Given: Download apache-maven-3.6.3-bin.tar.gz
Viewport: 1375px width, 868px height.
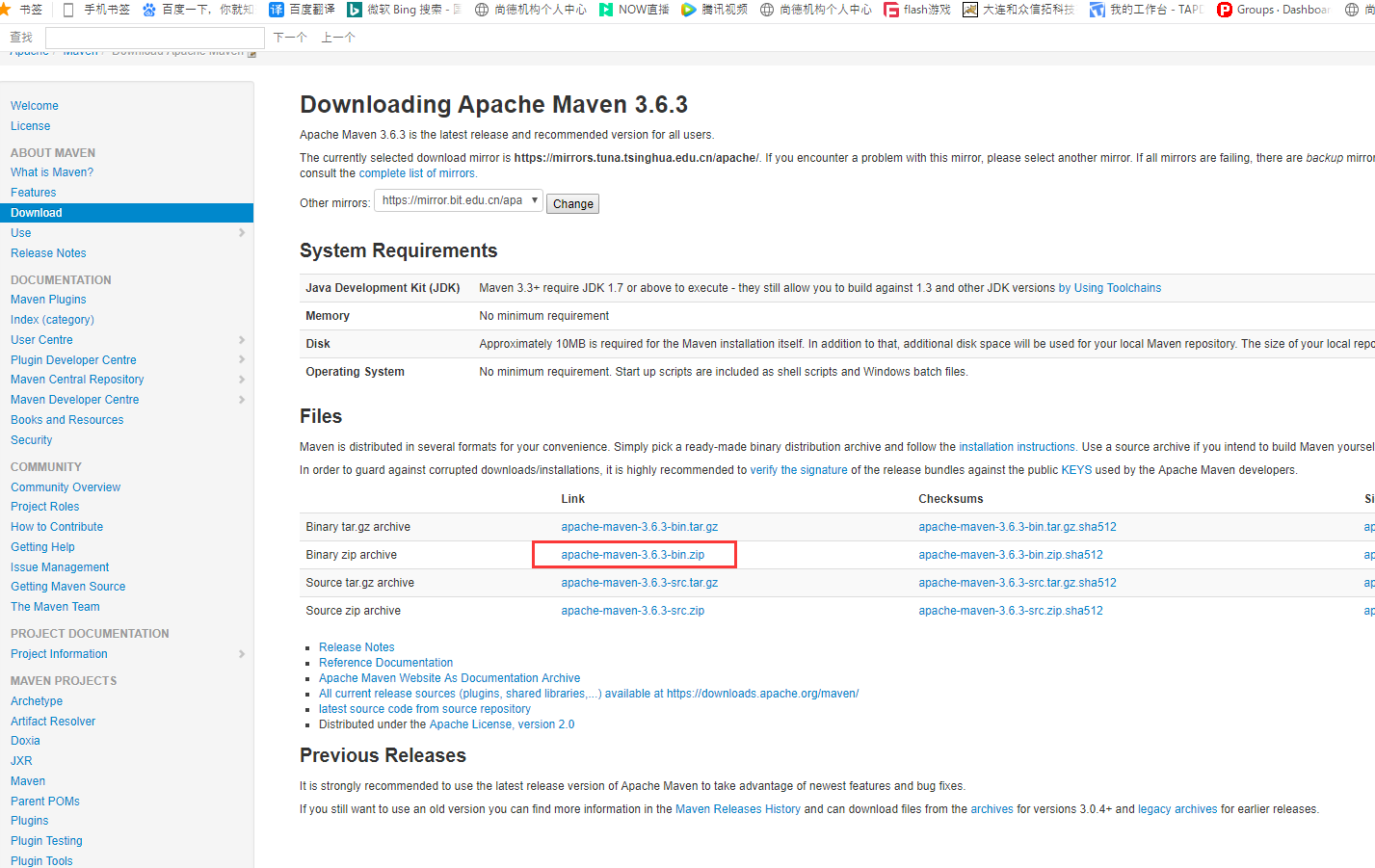Looking at the screenshot, I should click(640, 527).
